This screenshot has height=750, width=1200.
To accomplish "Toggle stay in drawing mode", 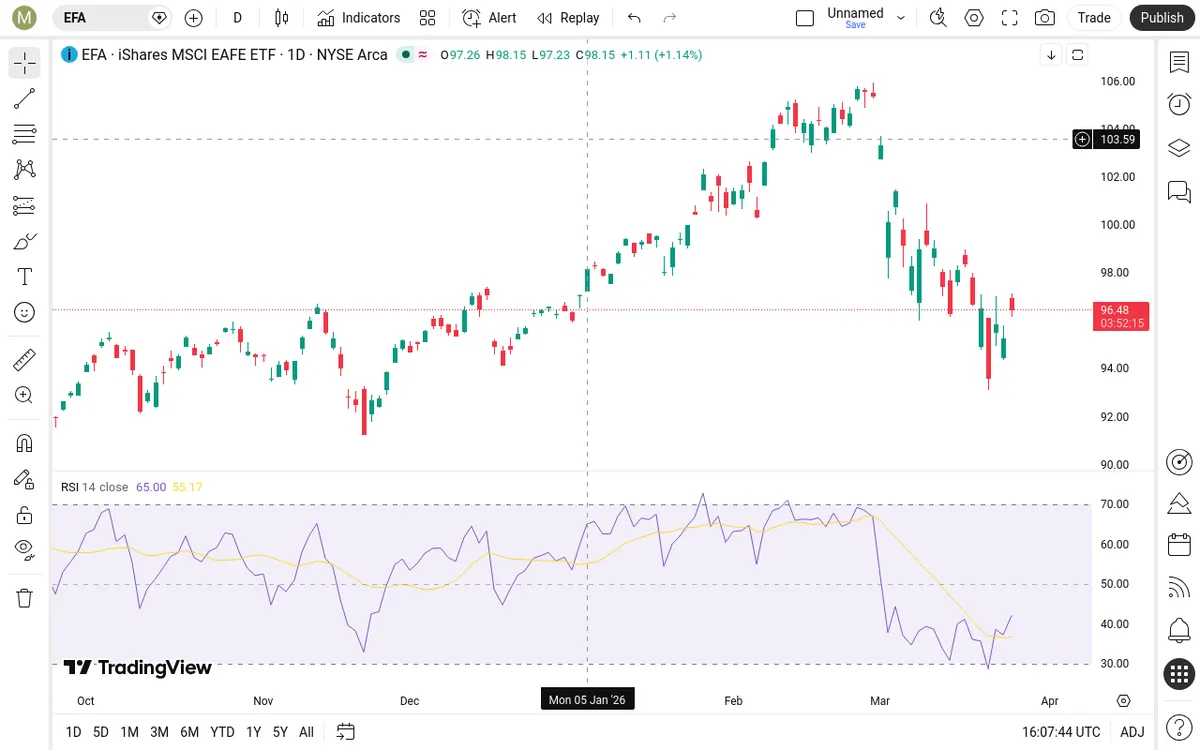I will tap(25, 479).
